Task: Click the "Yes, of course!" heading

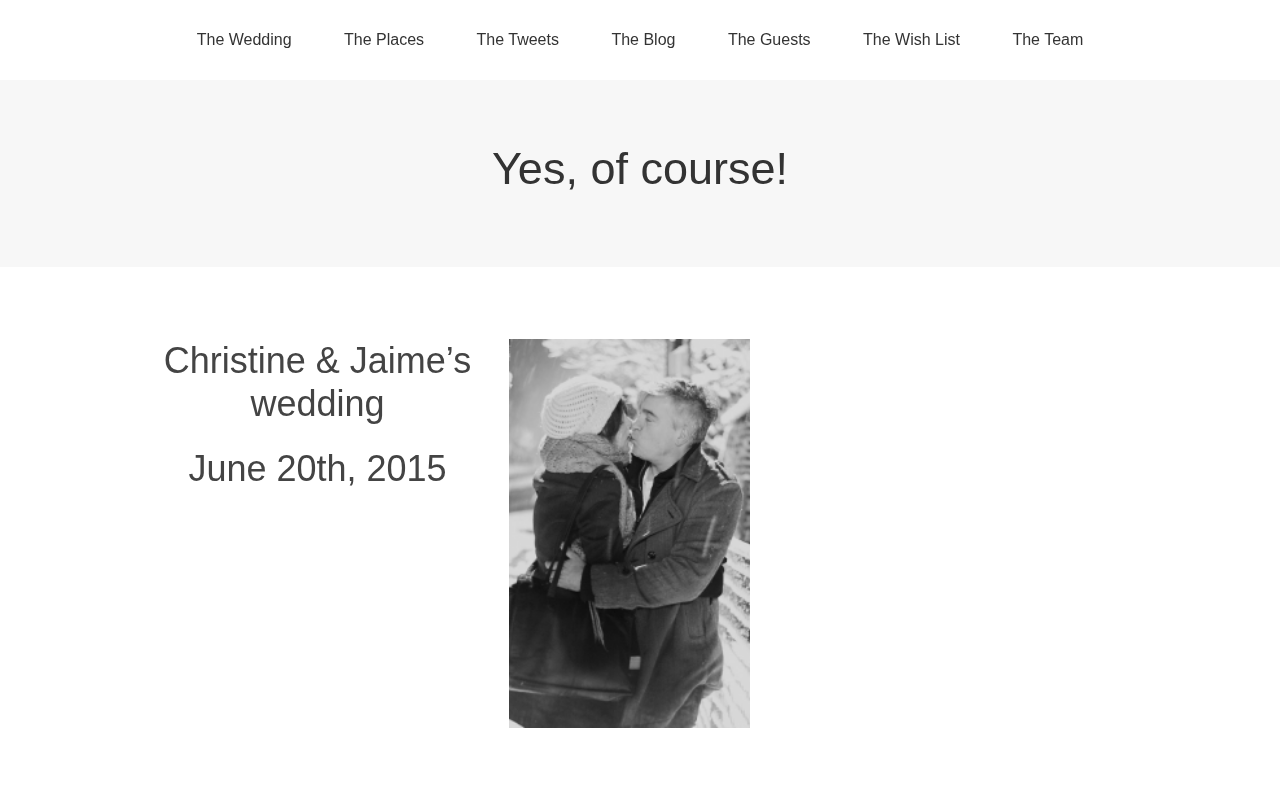Action: tap(640, 169)
